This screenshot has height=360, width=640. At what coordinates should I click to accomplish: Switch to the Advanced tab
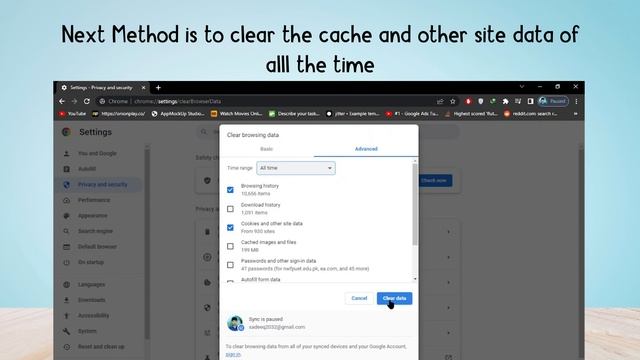click(366, 149)
